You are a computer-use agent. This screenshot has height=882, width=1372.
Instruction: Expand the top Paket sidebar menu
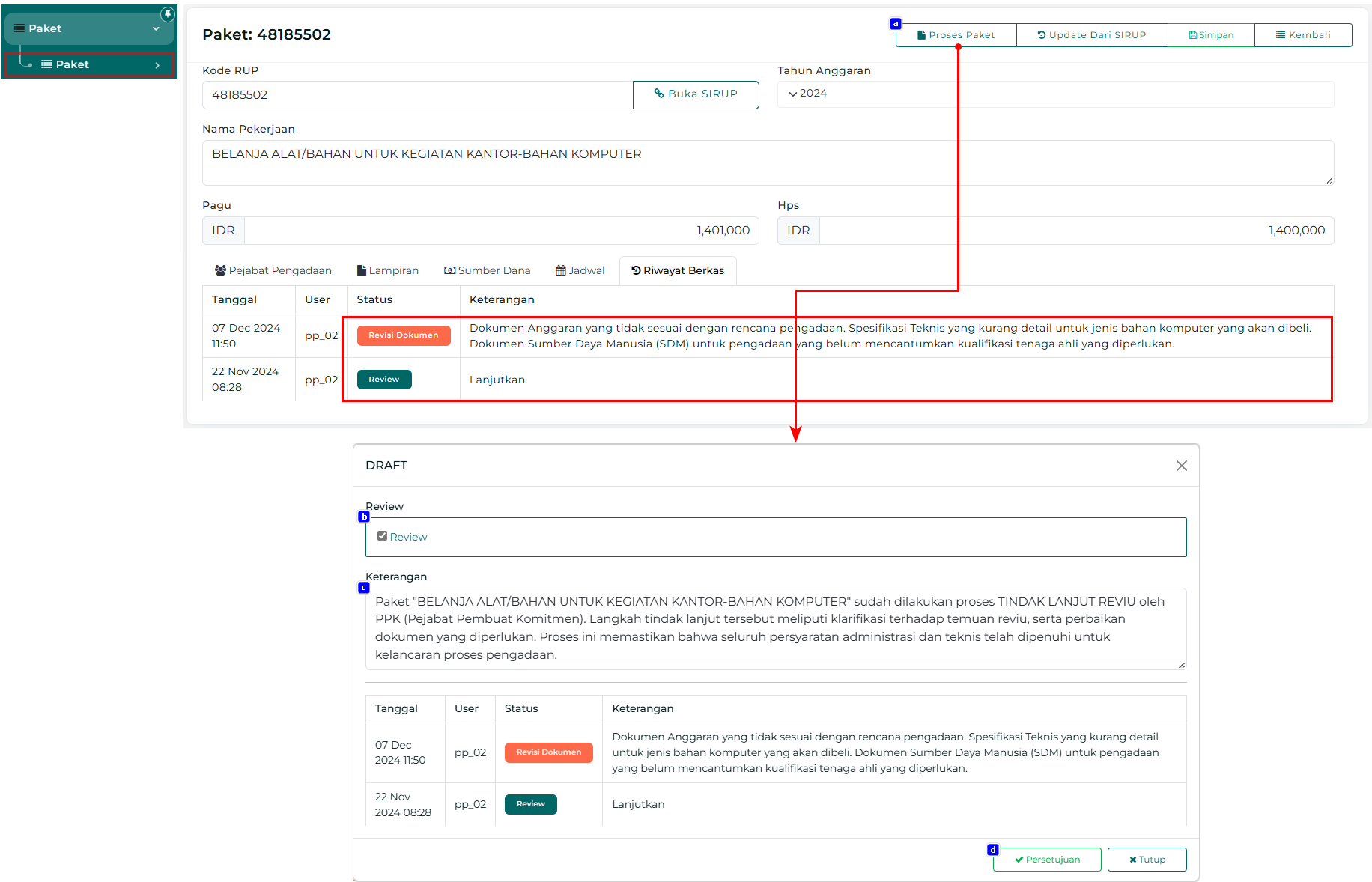[x=88, y=28]
